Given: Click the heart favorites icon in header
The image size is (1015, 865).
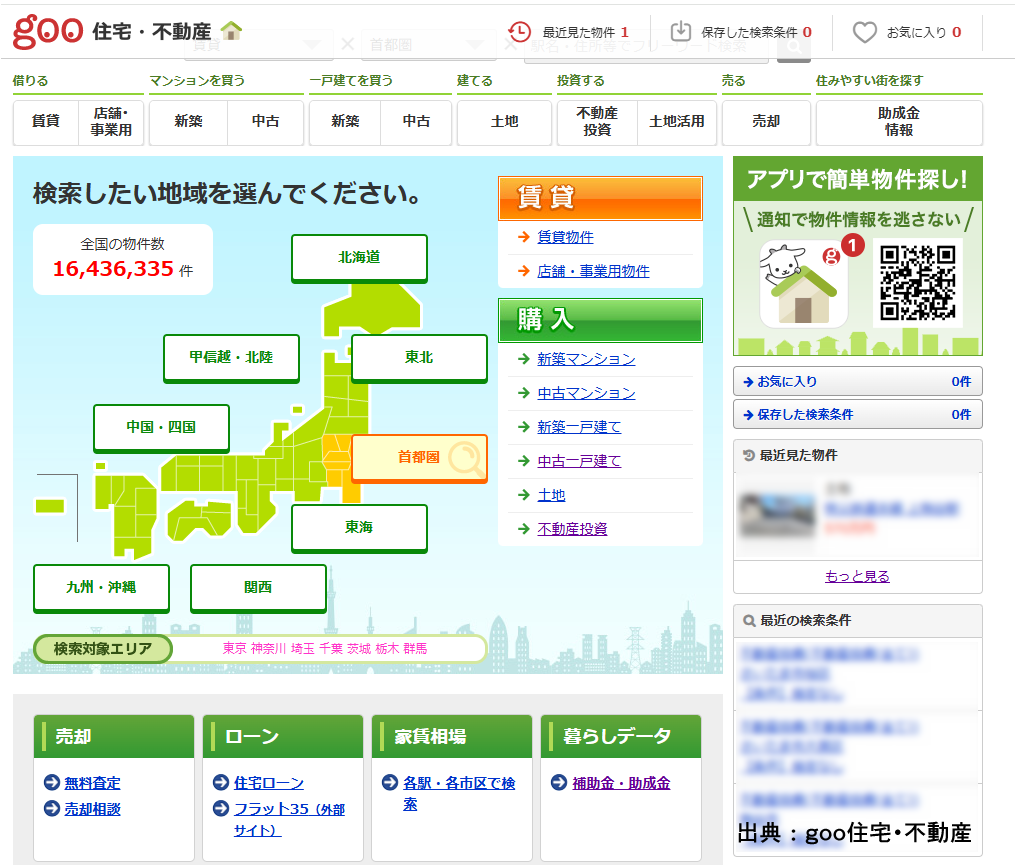Looking at the screenshot, I should (864, 32).
